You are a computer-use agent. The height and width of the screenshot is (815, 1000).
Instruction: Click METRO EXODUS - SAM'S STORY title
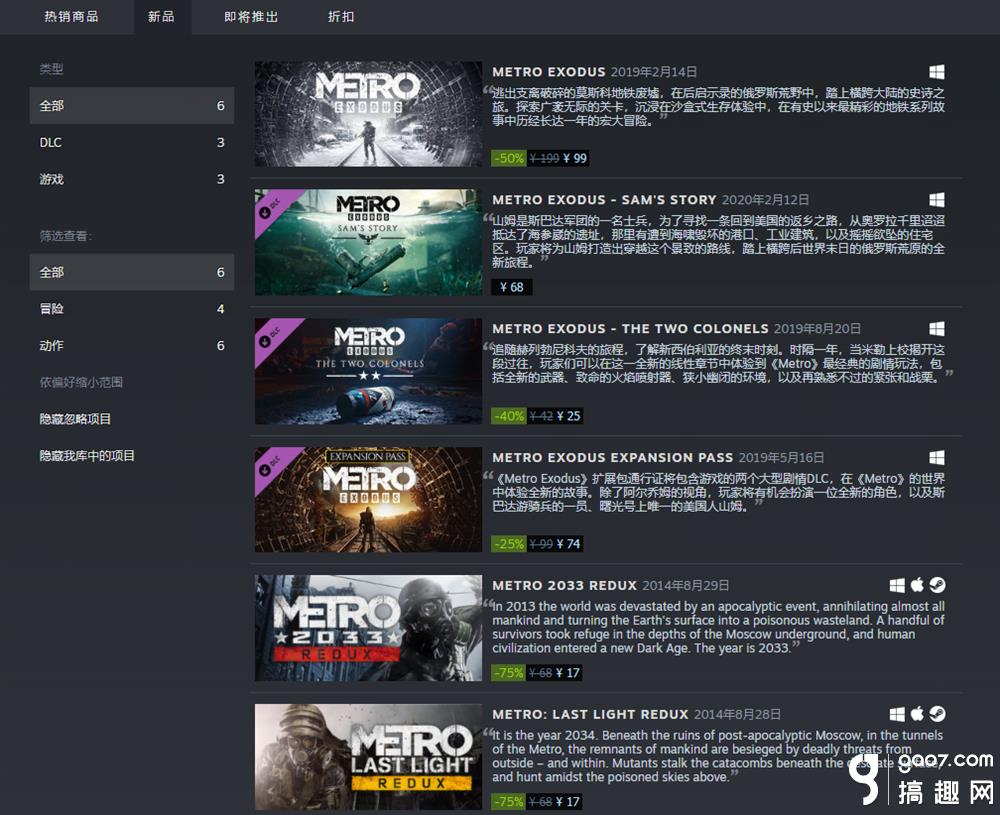pyautogui.click(x=604, y=200)
